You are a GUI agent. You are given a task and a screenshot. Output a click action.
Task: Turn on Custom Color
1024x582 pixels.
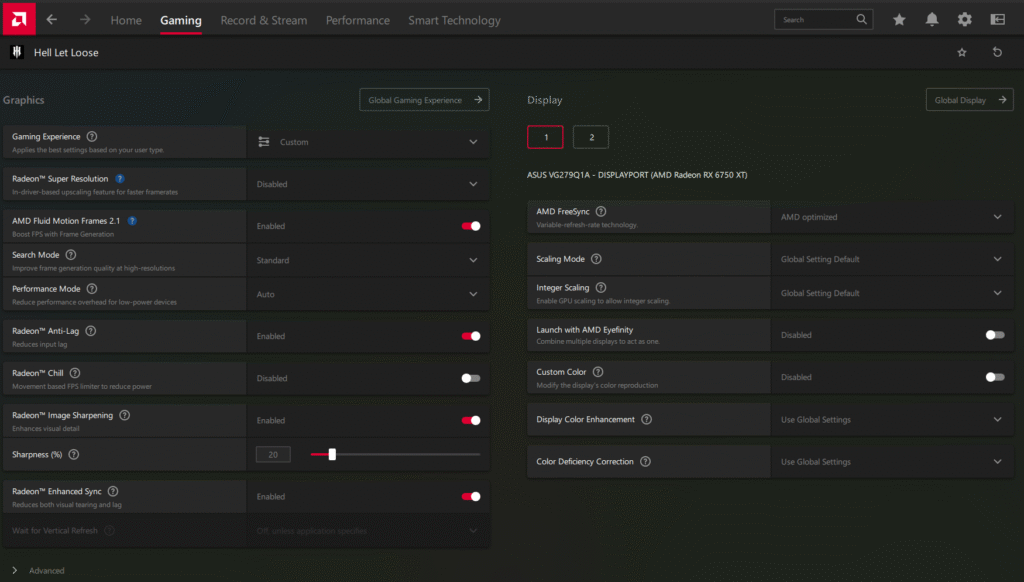995,377
